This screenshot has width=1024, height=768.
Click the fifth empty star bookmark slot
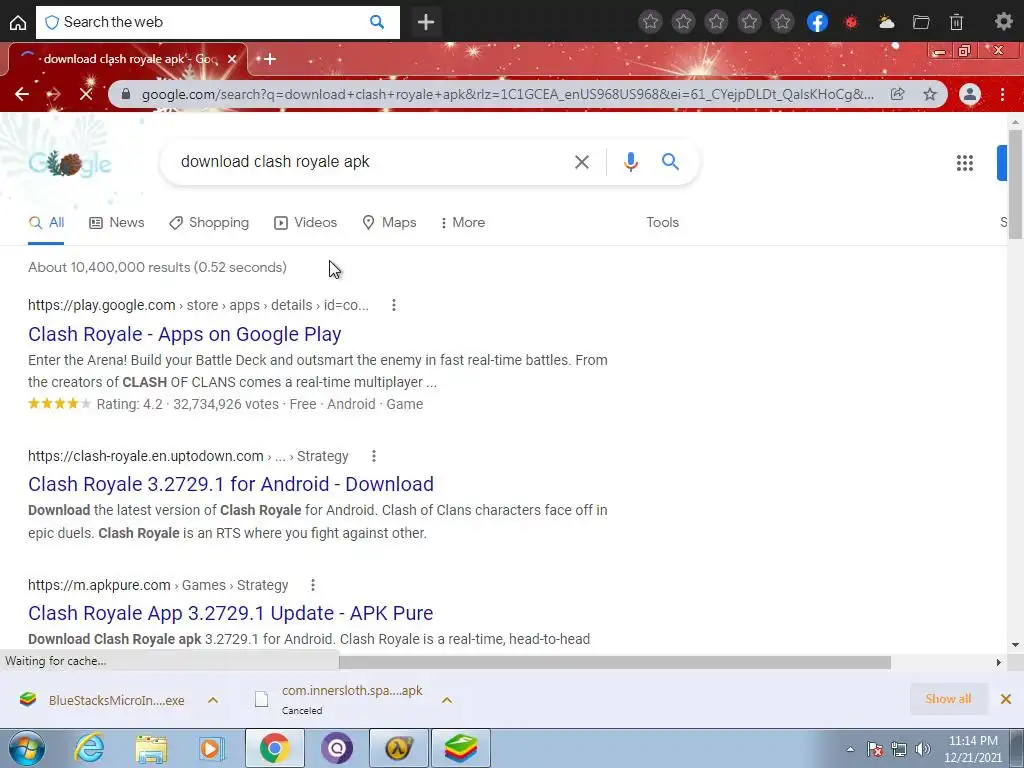tap(782, 22)
